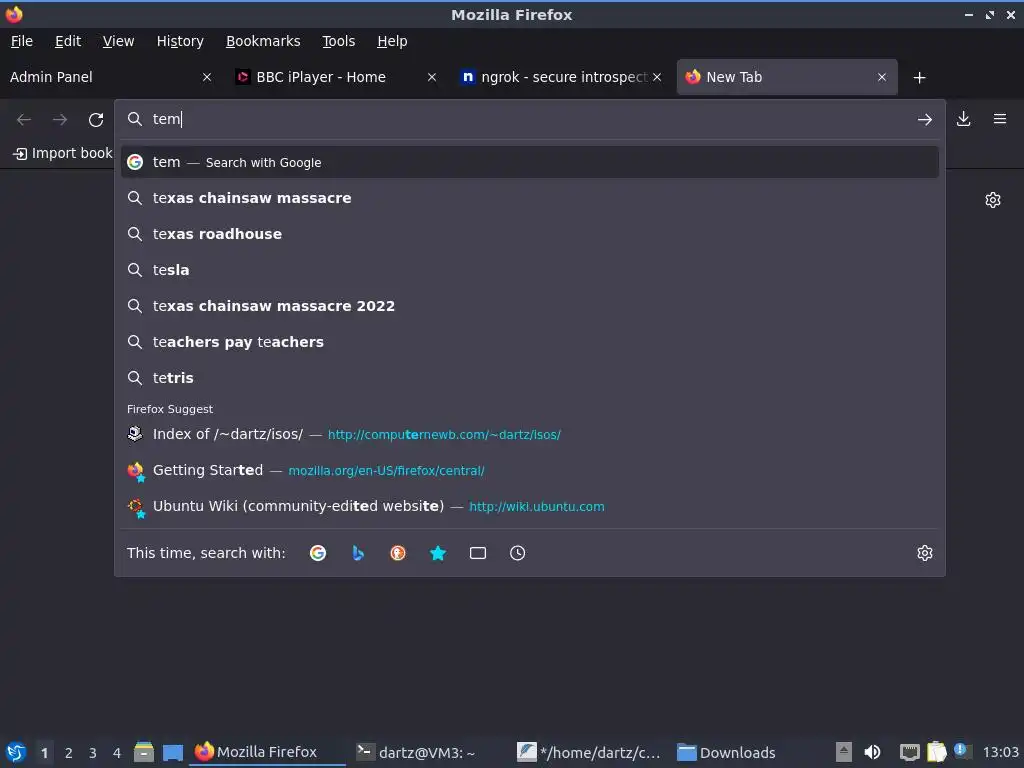
Task: Open the clipboard tray icon
Action: 936,752
